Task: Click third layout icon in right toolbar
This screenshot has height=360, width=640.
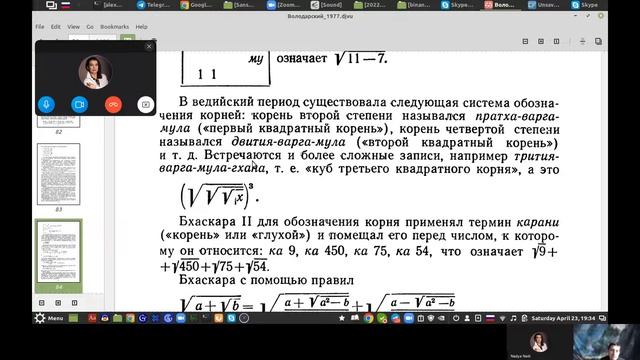Action: [x=556, y=41]
